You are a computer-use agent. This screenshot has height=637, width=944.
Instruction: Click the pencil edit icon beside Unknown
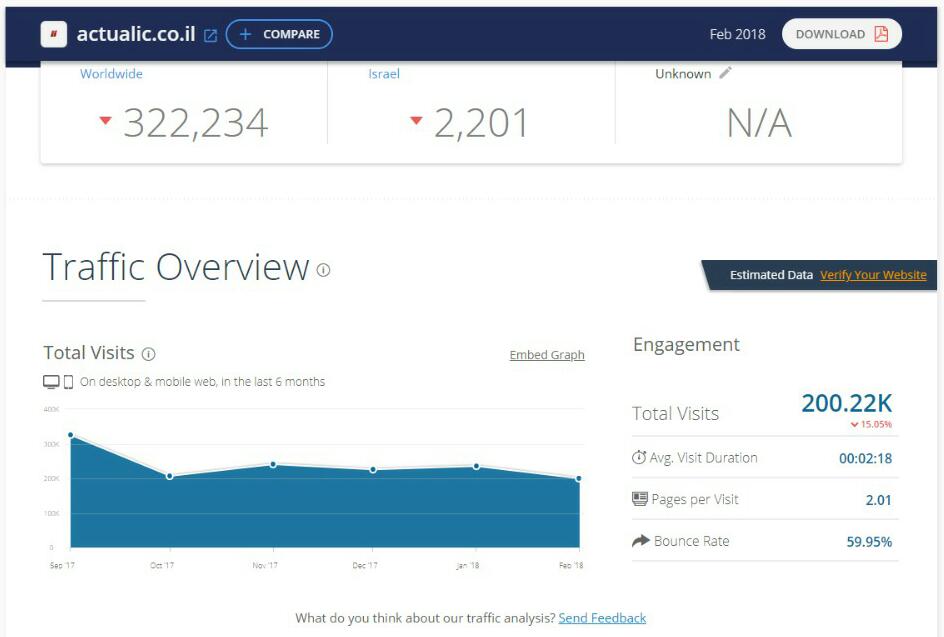pyautogui.click(x=726, y=73)
